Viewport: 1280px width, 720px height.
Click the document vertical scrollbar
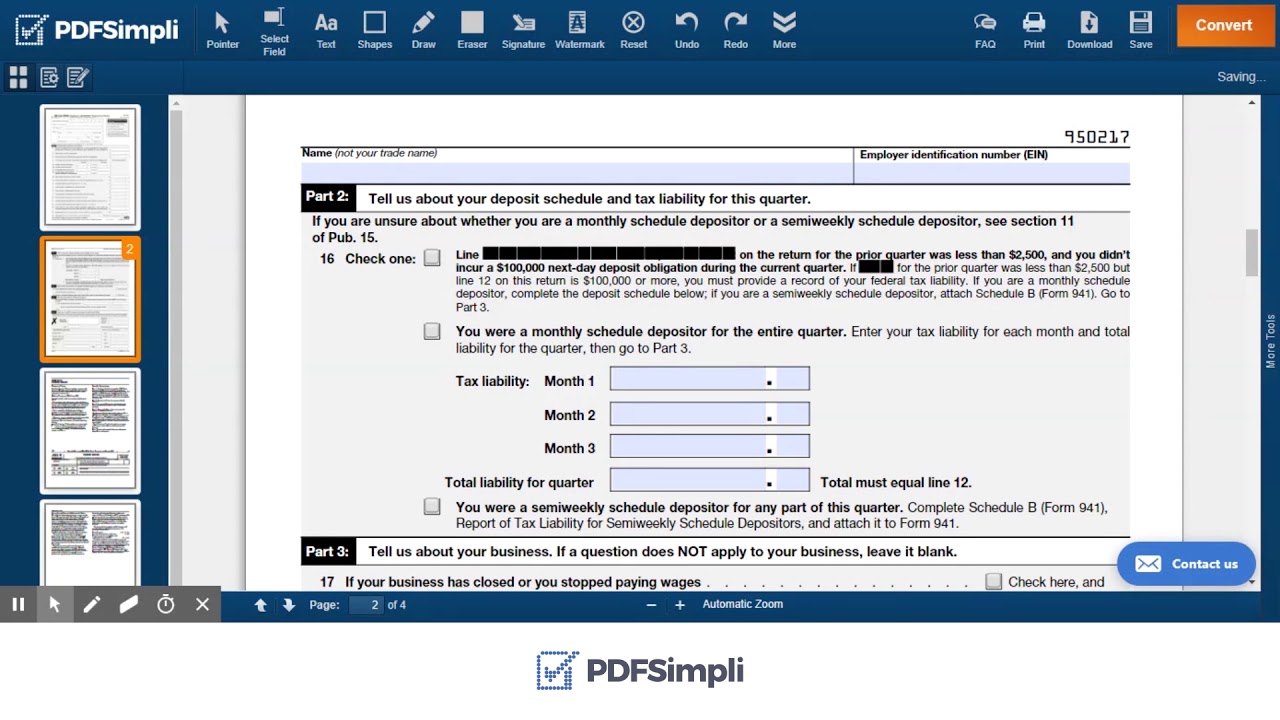coord(1251,252)
